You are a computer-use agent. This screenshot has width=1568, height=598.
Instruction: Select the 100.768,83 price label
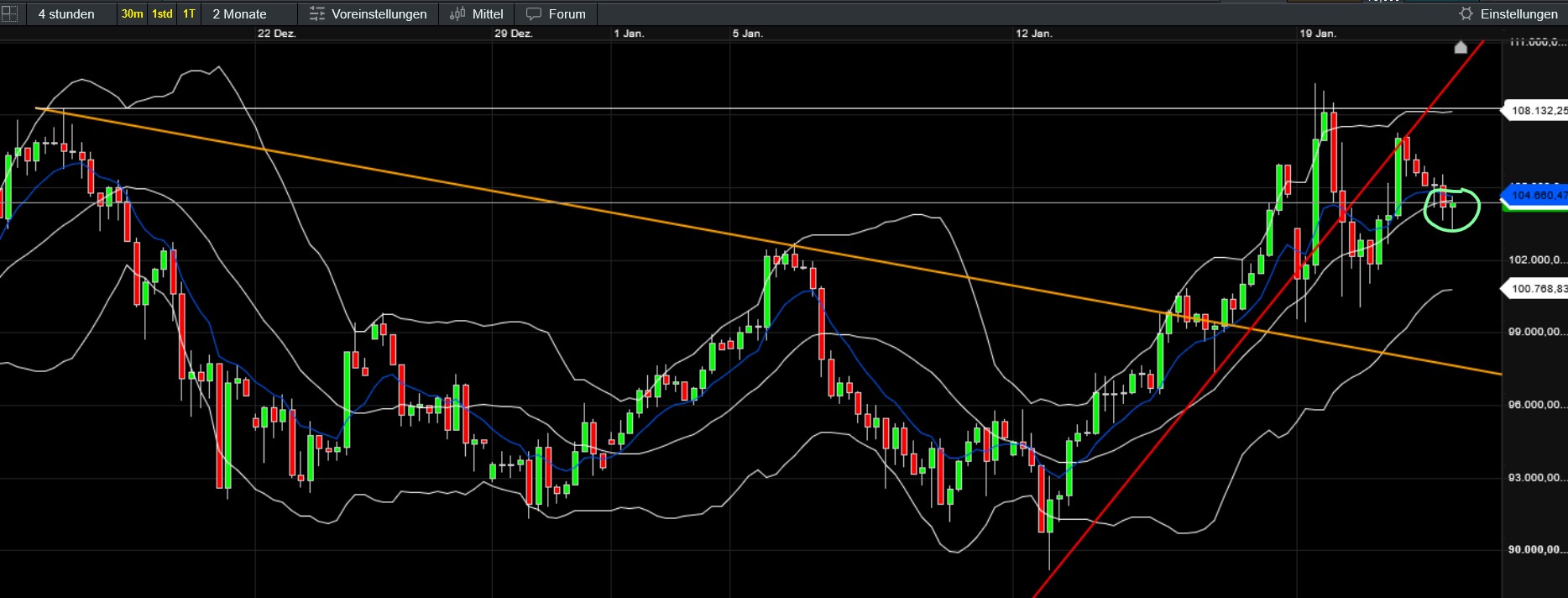[1534, 288]
